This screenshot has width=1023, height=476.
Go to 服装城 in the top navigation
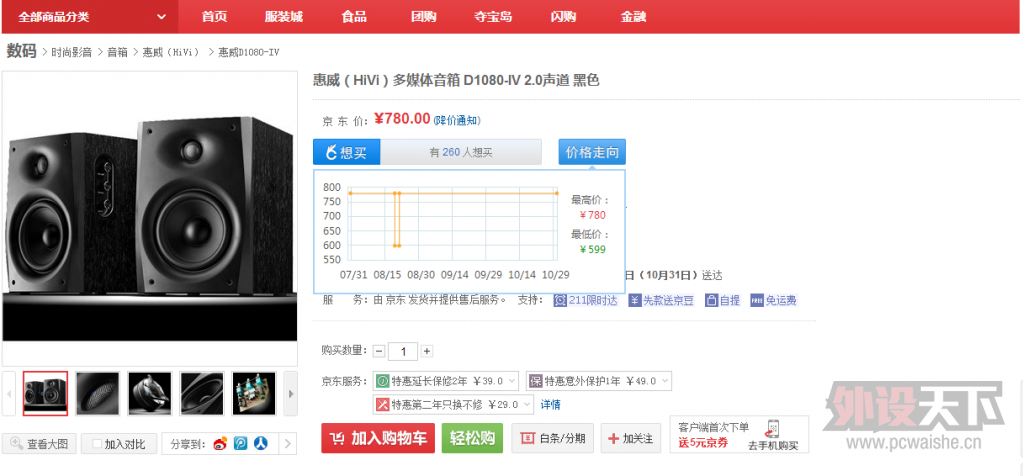click(284, 17)
